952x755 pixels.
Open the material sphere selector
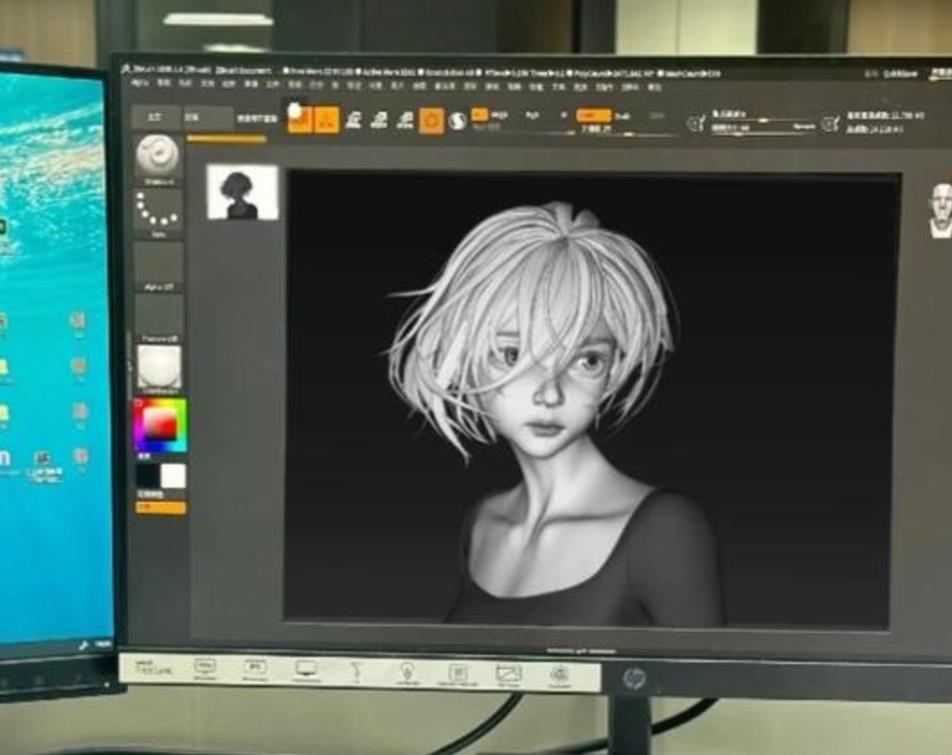[158, 366]
